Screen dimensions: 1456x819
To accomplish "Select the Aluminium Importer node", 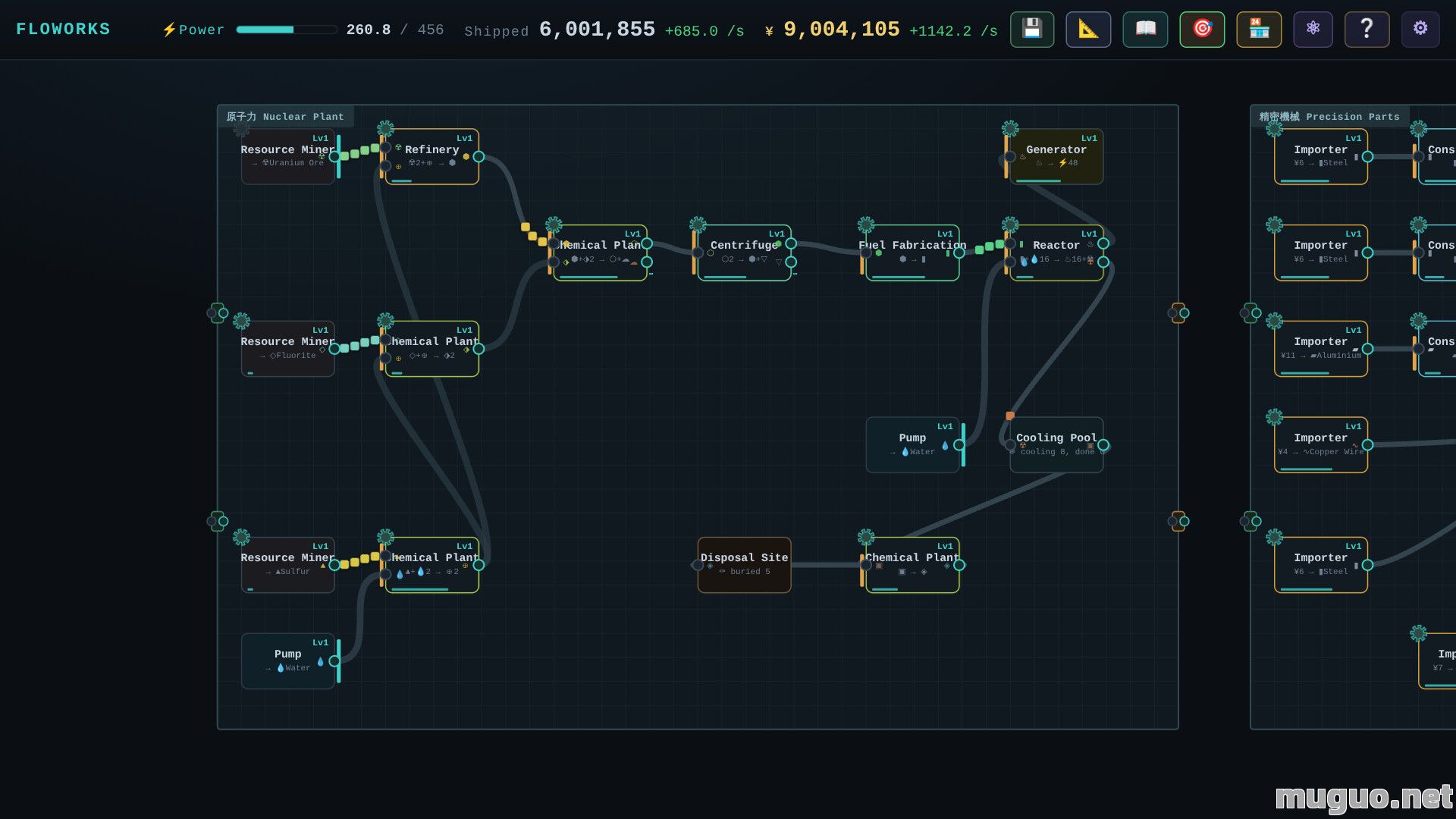I will click(x=1320, y=349).
